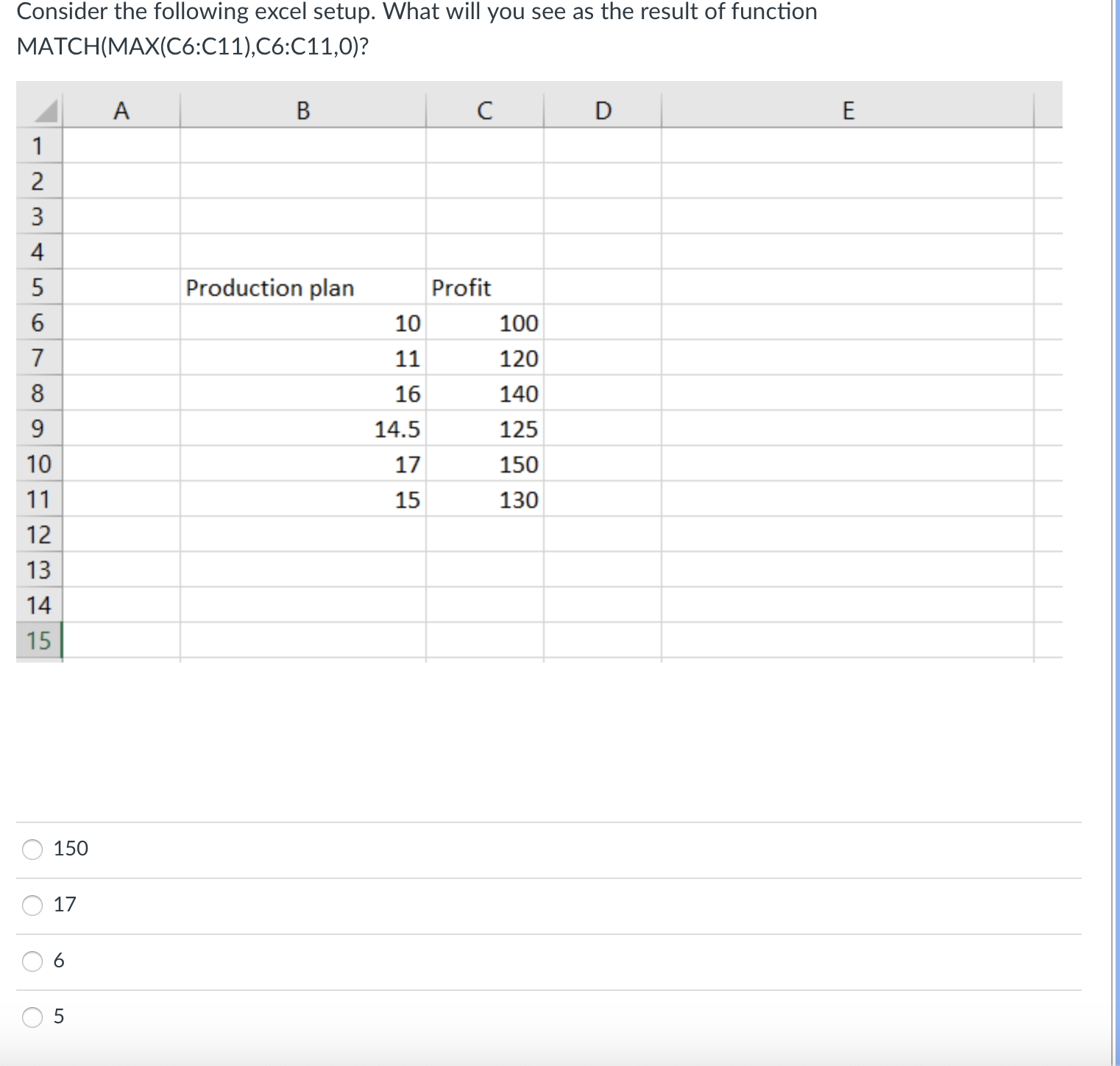This screenshot has height=1066, width=1120.
Task: Select row header 5
Action: tap(38, 288)
